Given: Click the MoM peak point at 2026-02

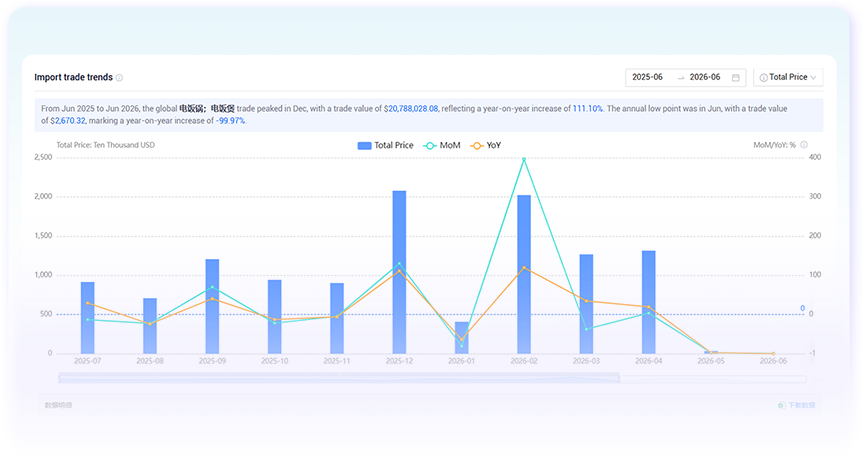Looking at the screenshot, I should point(524,160).
